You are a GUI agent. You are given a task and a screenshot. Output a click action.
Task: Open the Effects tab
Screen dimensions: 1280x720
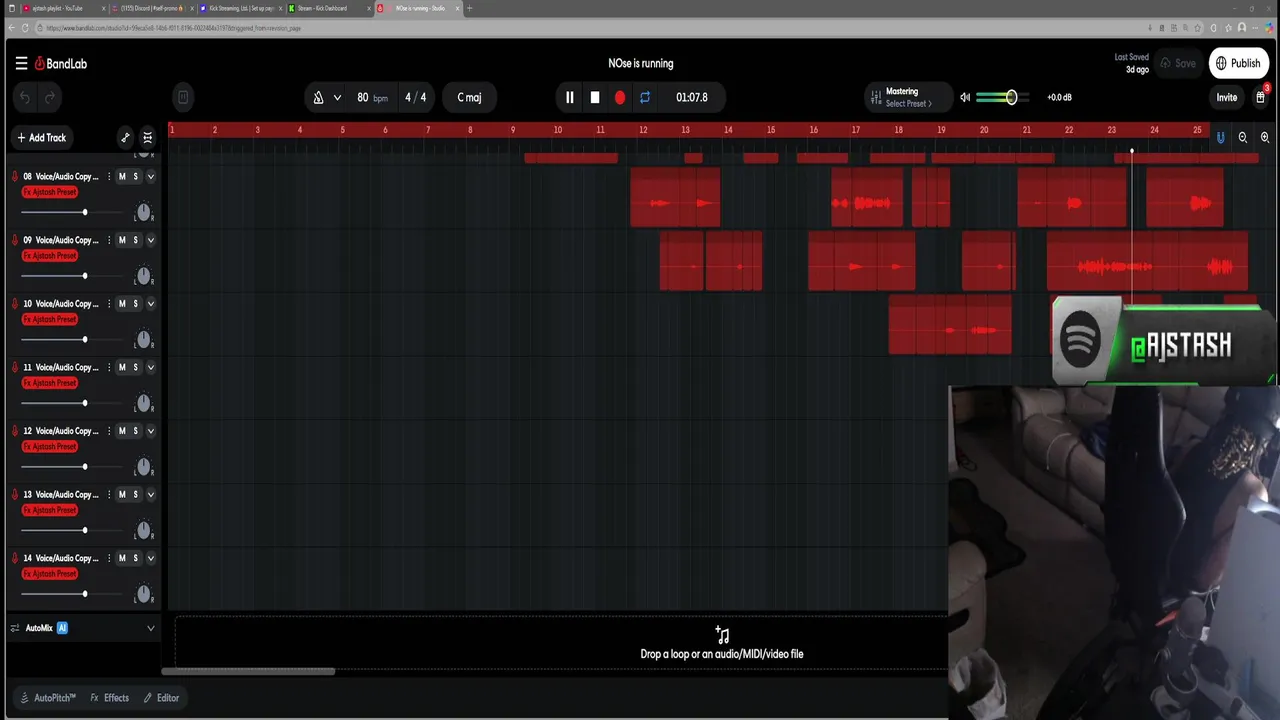pyautogui.click(x=110, y=698)
